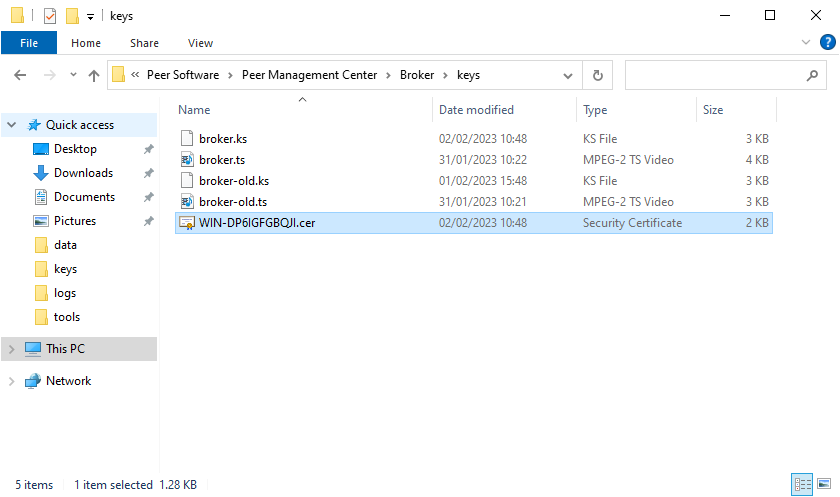840x497 pixels.
Task: Expand the This PC tree node
Action: point(12,349)
